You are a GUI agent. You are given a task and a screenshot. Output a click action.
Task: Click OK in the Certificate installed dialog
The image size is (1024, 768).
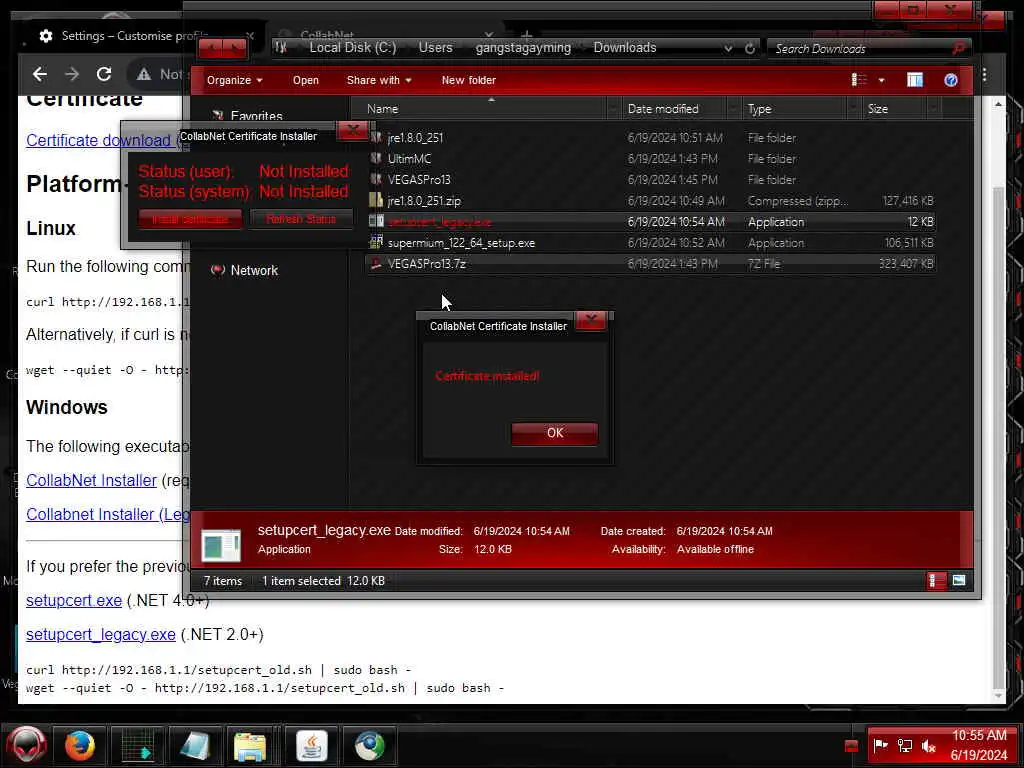click(x=554, y=433)
